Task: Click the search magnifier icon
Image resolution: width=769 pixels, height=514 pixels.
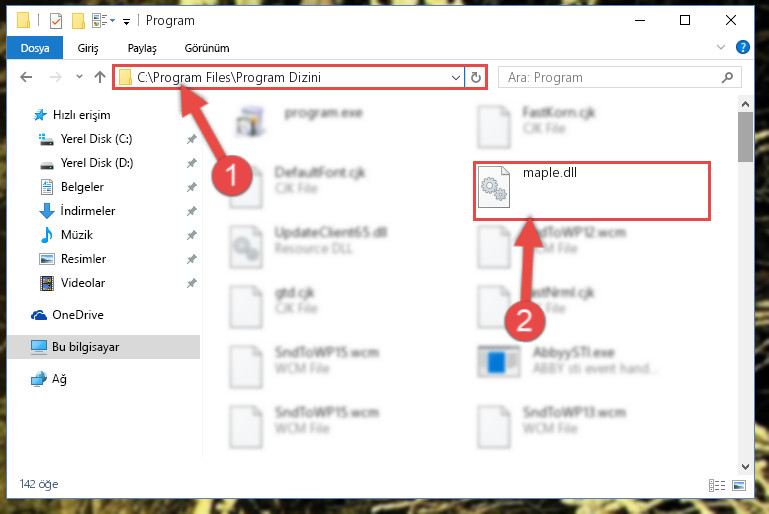Action: click(x=727, y=77)
